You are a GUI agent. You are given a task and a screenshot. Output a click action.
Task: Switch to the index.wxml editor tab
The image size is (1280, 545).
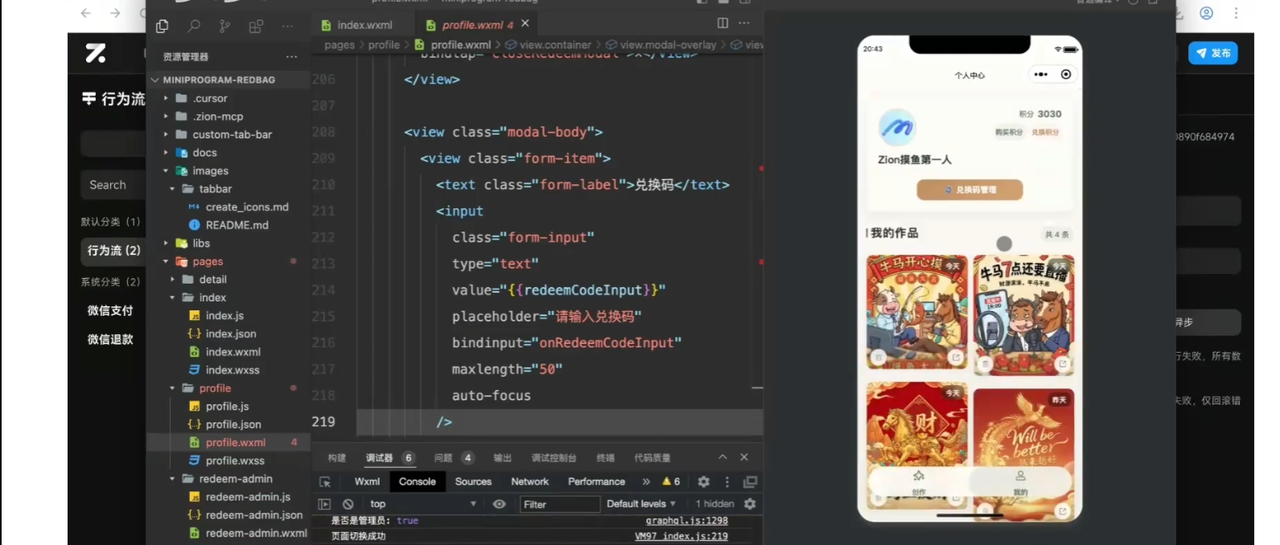364,25
